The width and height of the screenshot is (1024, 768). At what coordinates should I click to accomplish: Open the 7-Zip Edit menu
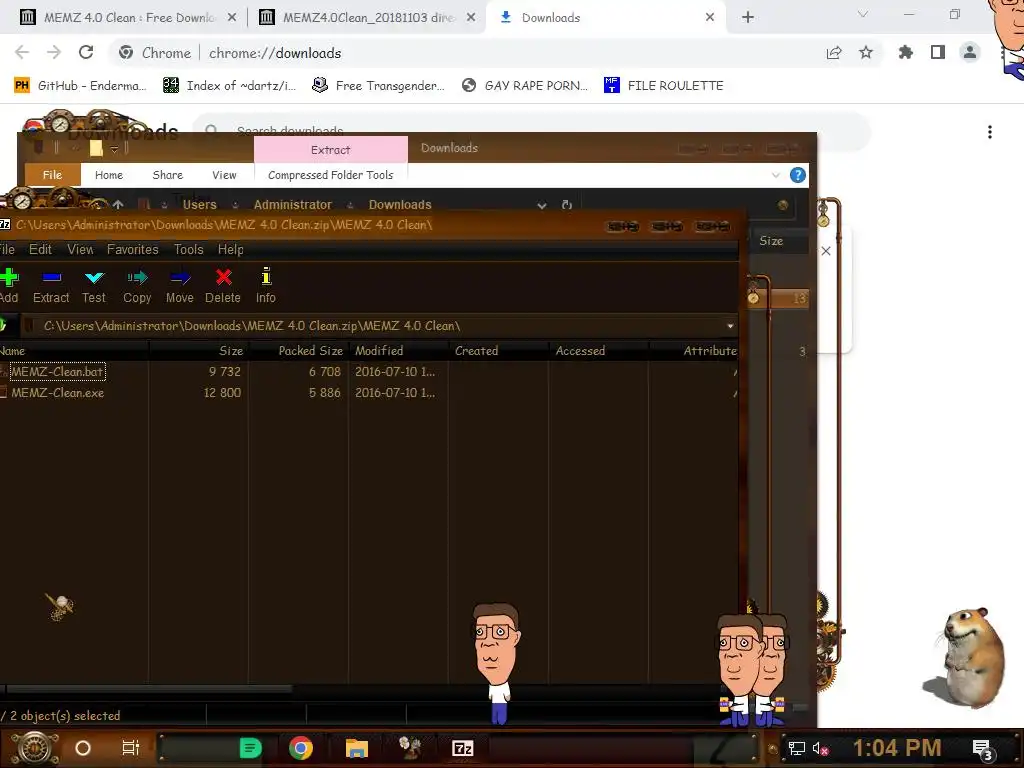click(x=40, y=249)
